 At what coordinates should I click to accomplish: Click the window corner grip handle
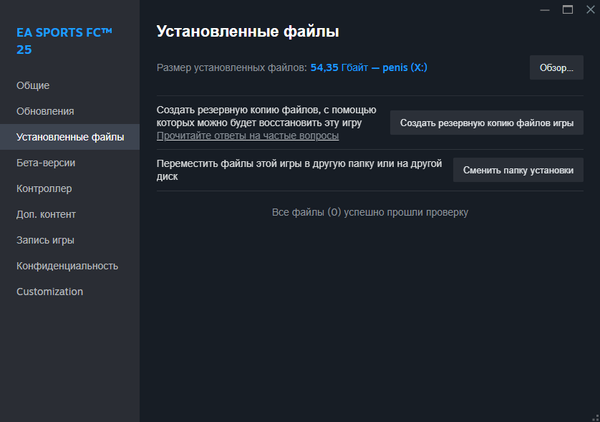595,418
